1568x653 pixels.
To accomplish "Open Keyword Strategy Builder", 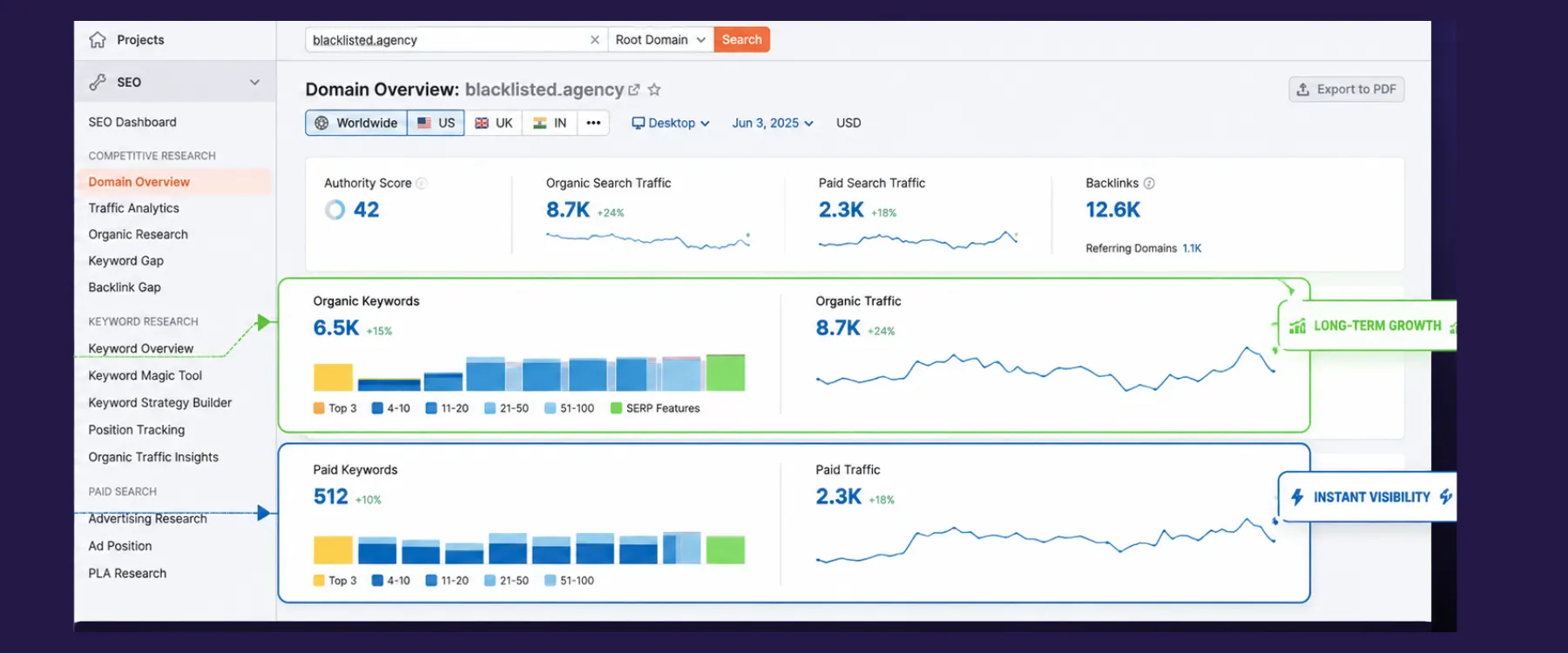I will coord(160,402).
